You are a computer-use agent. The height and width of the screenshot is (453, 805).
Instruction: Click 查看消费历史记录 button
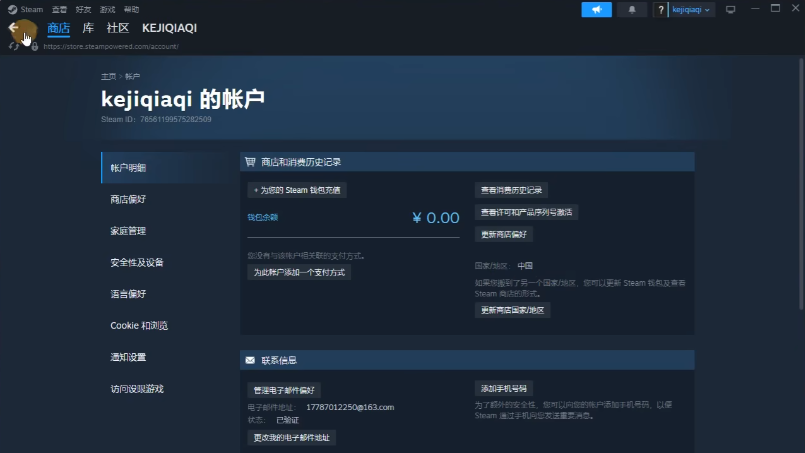click(x=511, y=190)
